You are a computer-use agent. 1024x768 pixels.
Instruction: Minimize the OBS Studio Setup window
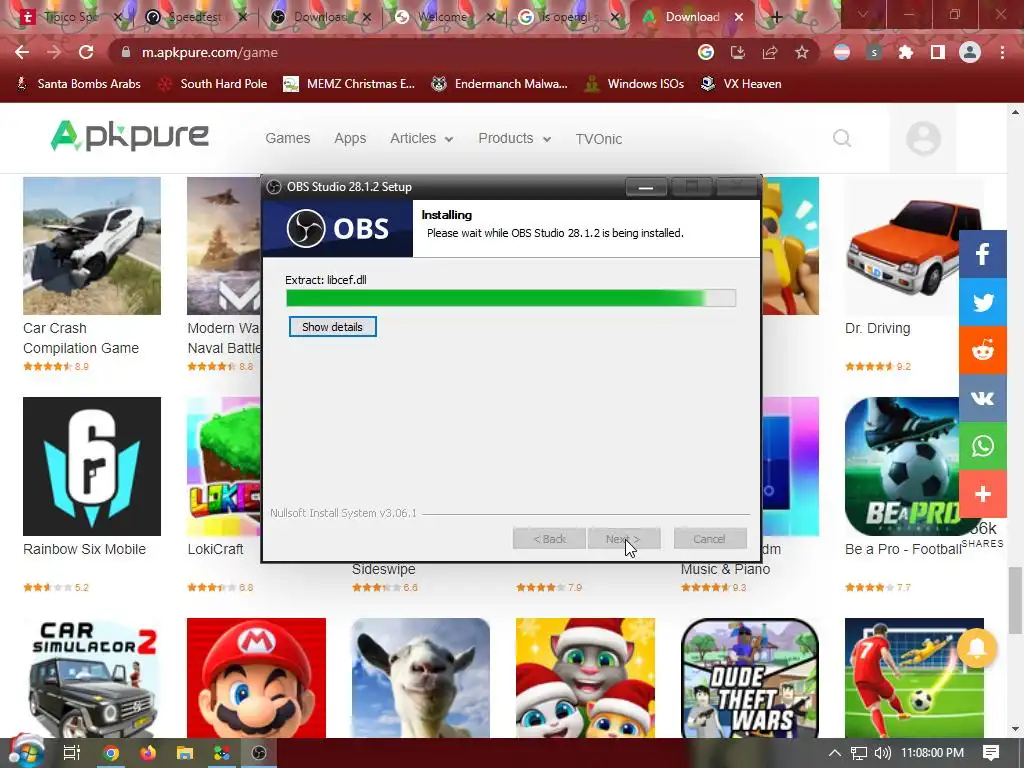point(646,187)
